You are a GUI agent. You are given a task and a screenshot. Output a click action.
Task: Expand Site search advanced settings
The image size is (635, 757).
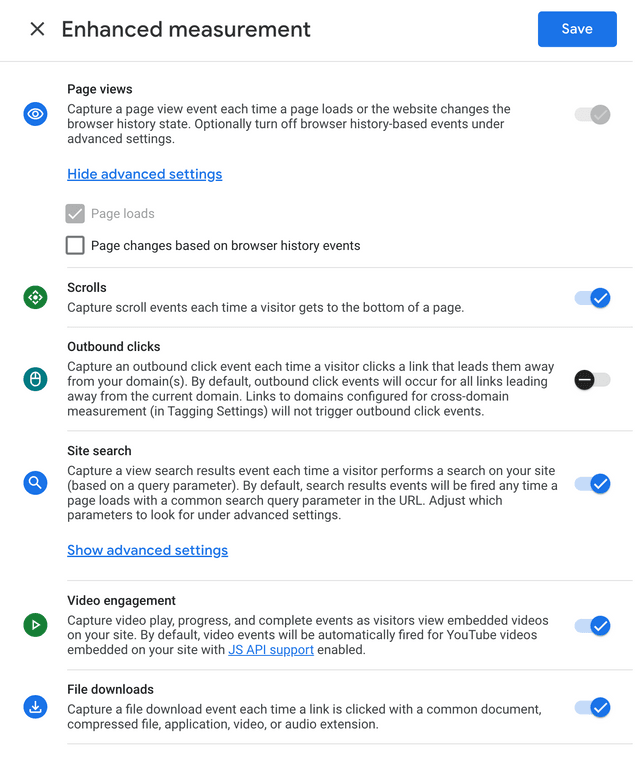click(x=147, y=550)
